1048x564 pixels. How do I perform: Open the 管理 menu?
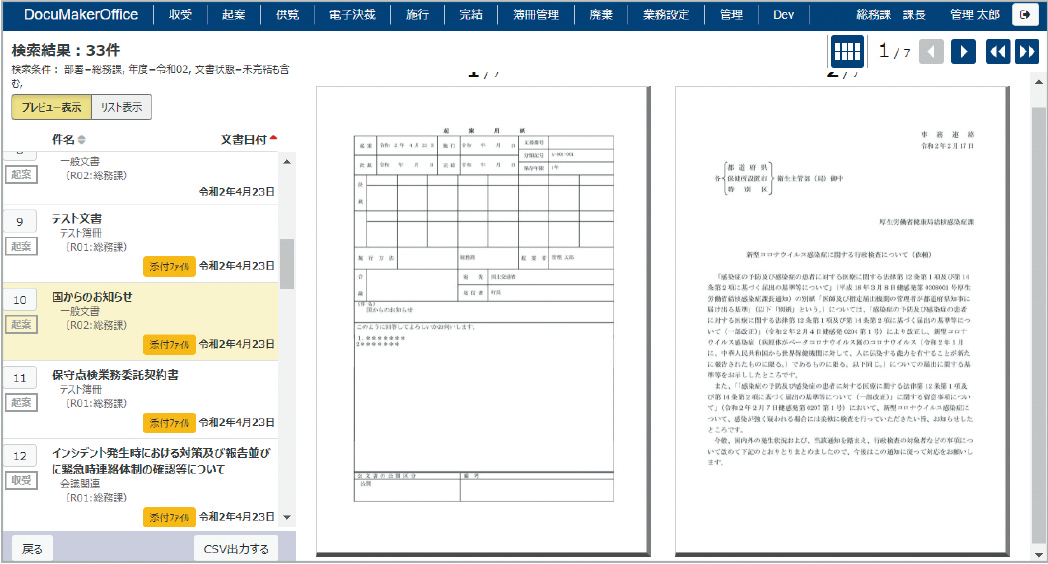tap(731, 15)
